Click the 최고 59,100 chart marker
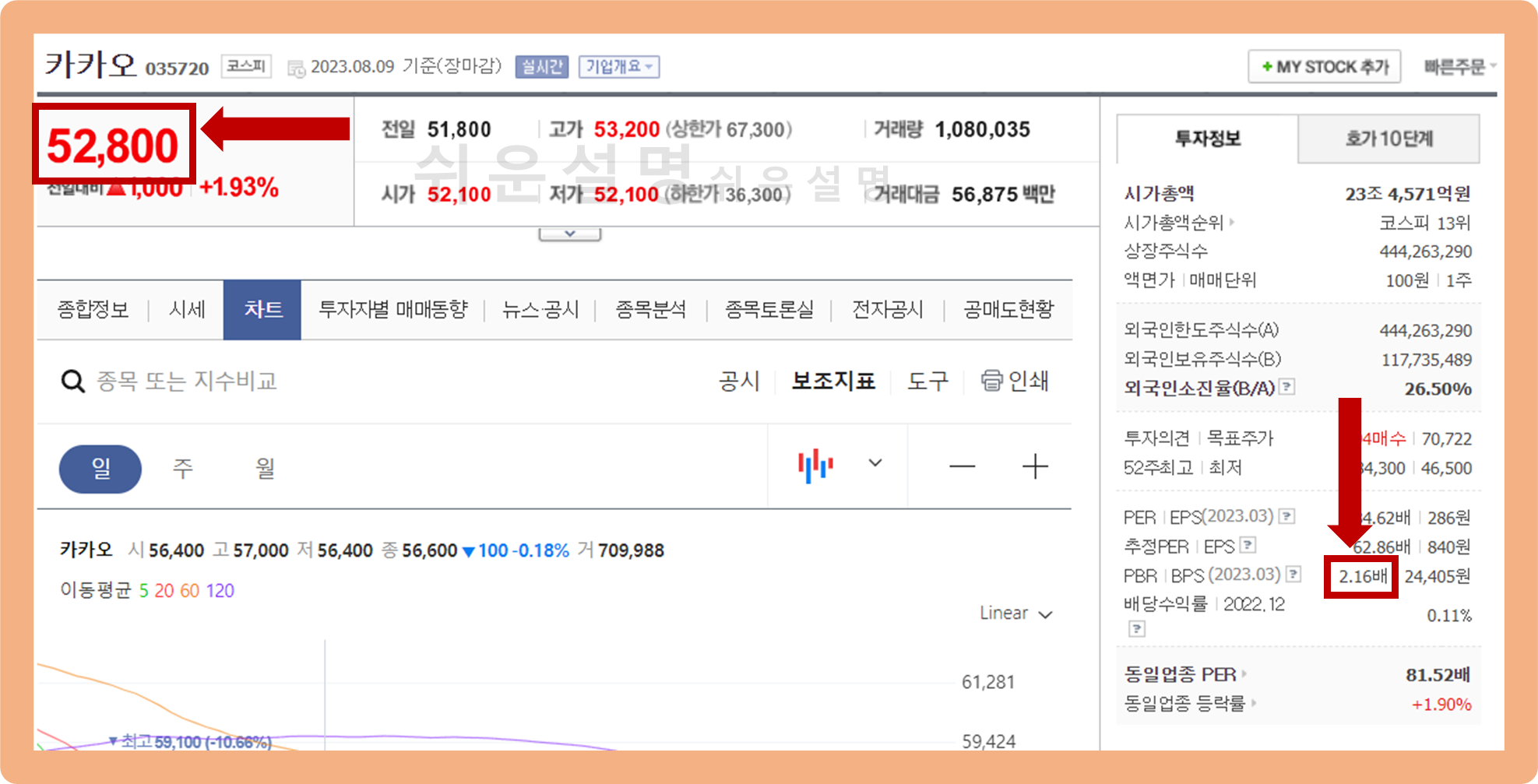1538x784 pixels. pos(190,741)
